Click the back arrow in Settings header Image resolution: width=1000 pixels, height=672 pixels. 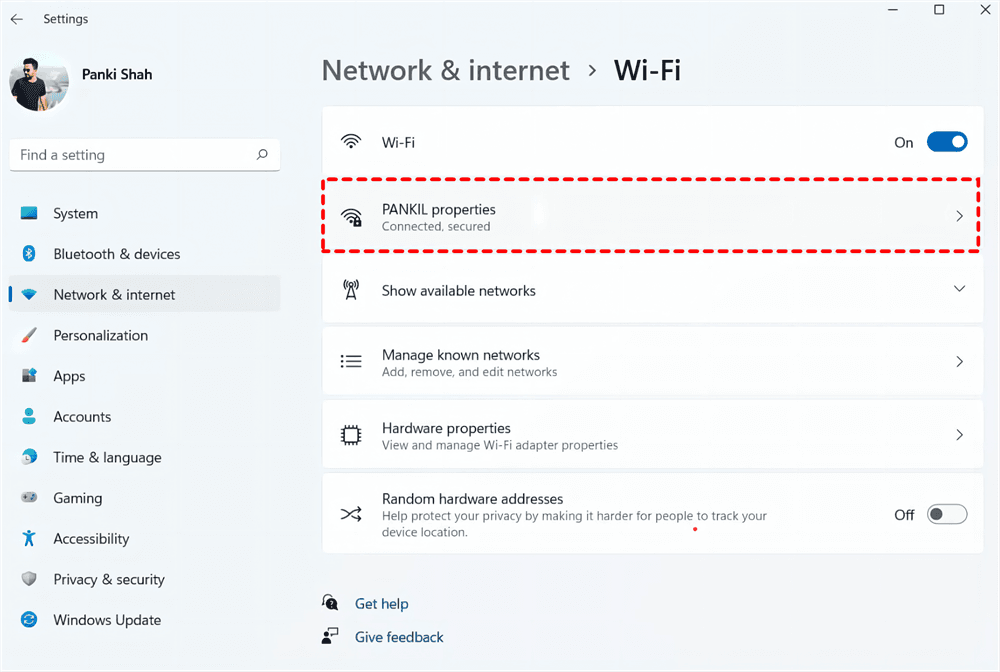pyautogui.click(x=17, y=19)
